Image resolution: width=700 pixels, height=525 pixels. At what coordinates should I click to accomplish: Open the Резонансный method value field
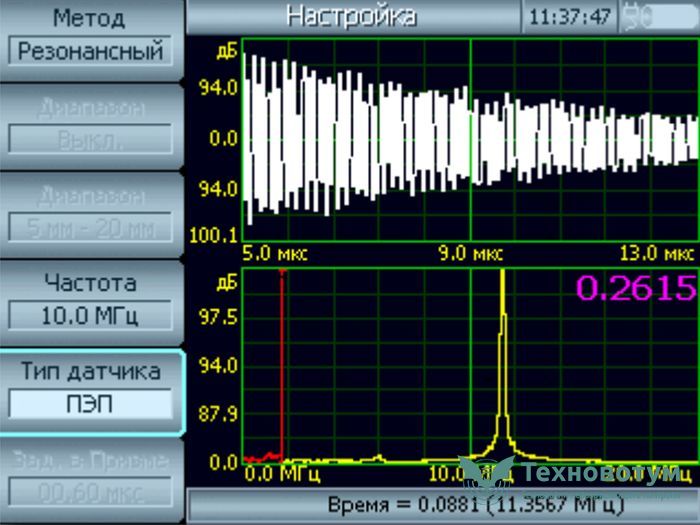coord(90,51)
